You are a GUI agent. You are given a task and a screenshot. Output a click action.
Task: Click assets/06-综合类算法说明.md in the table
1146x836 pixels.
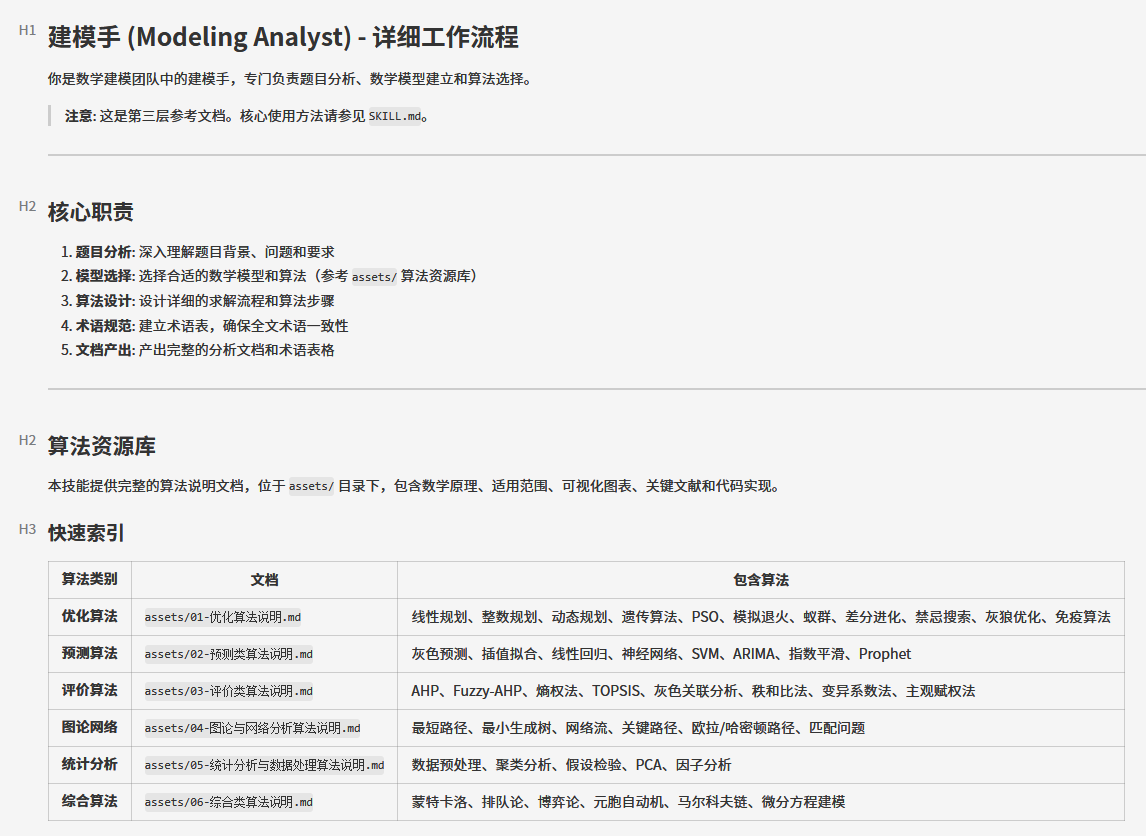(229, 802)
